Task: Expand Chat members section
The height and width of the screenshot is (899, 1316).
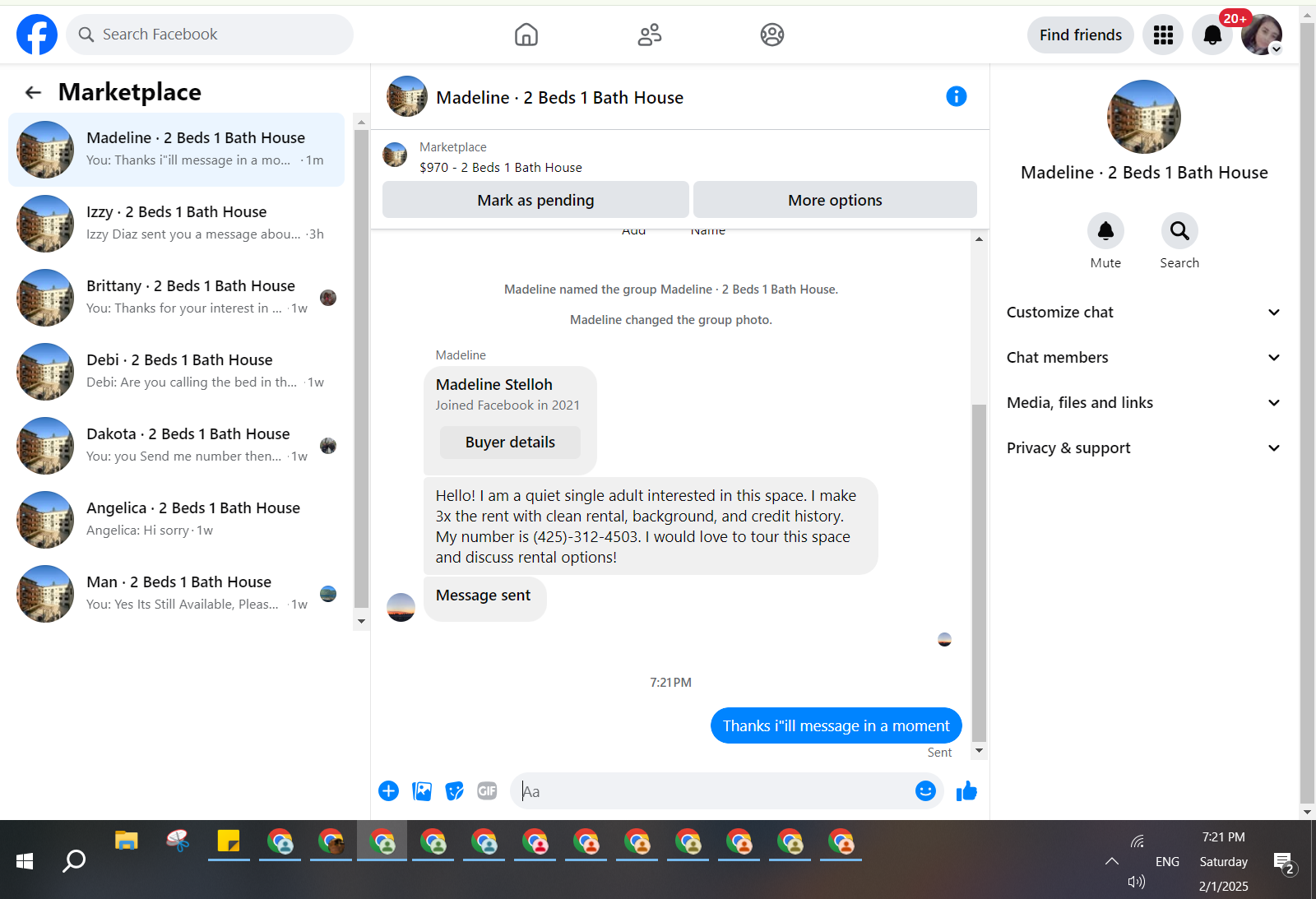Action: (x=1144, y=358)
